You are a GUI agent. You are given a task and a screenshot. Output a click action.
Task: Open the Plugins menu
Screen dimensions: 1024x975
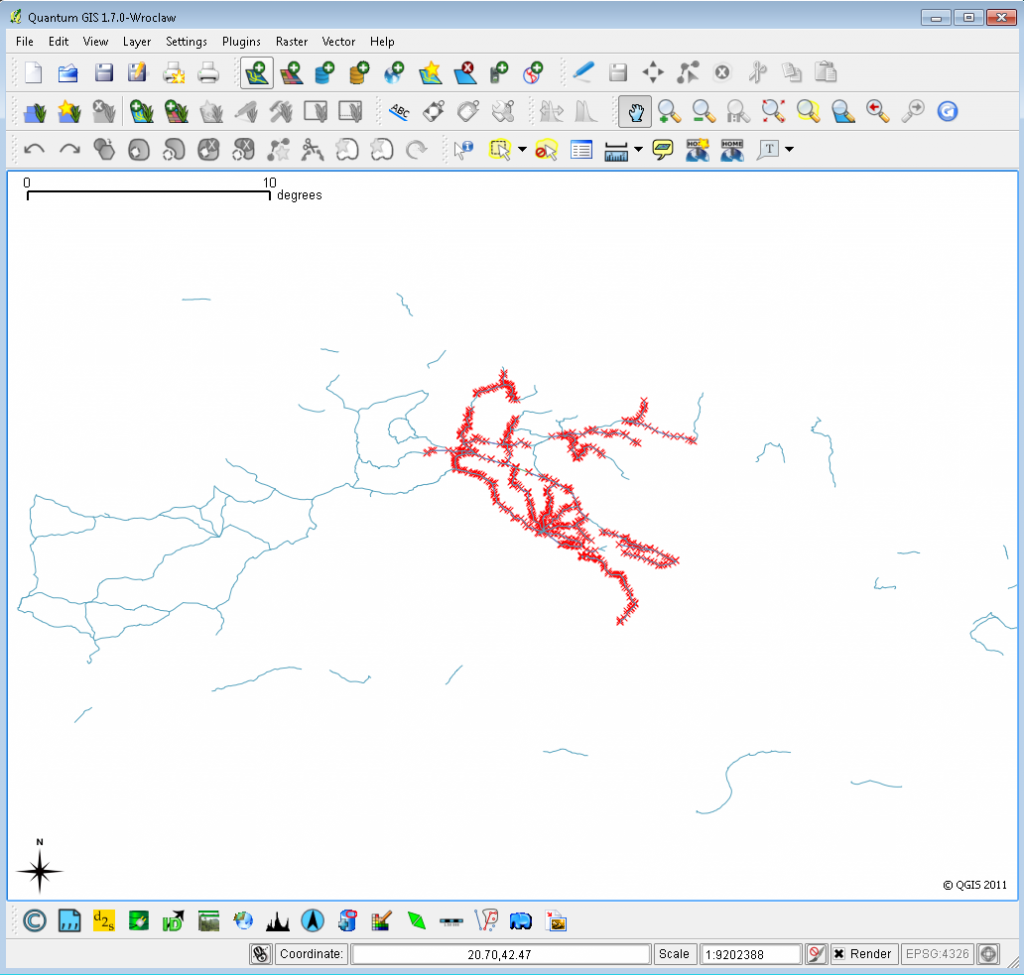(241, 42)
